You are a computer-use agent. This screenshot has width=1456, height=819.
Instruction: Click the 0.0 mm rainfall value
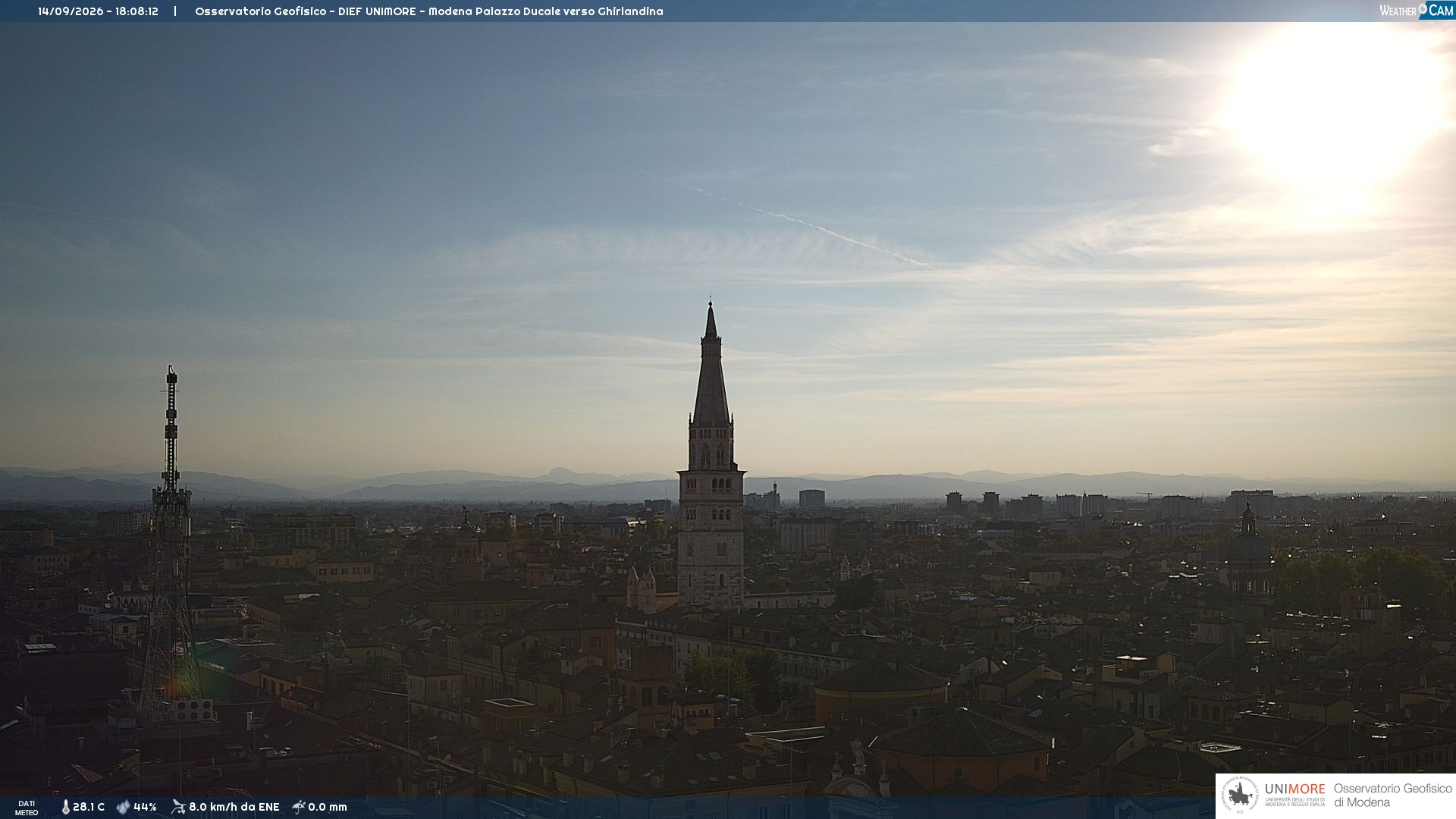pyautogui.click(x=328, y=808)
